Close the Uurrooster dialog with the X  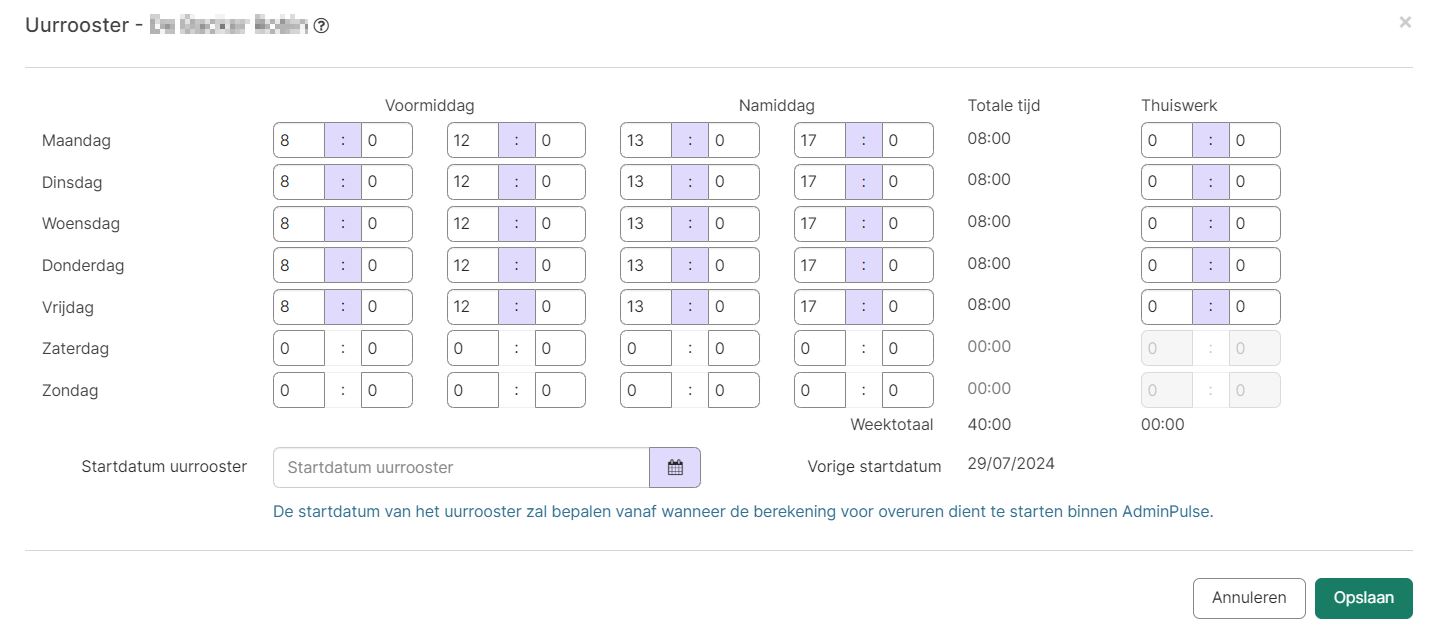1405,22
